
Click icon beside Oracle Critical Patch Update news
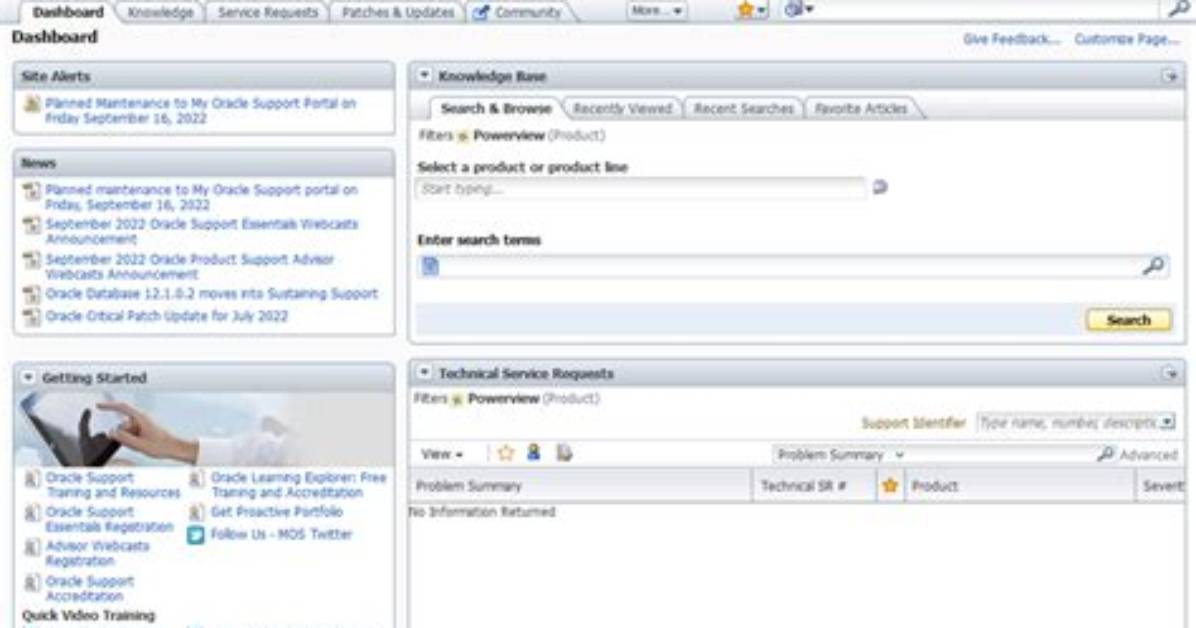coord(31,317)
